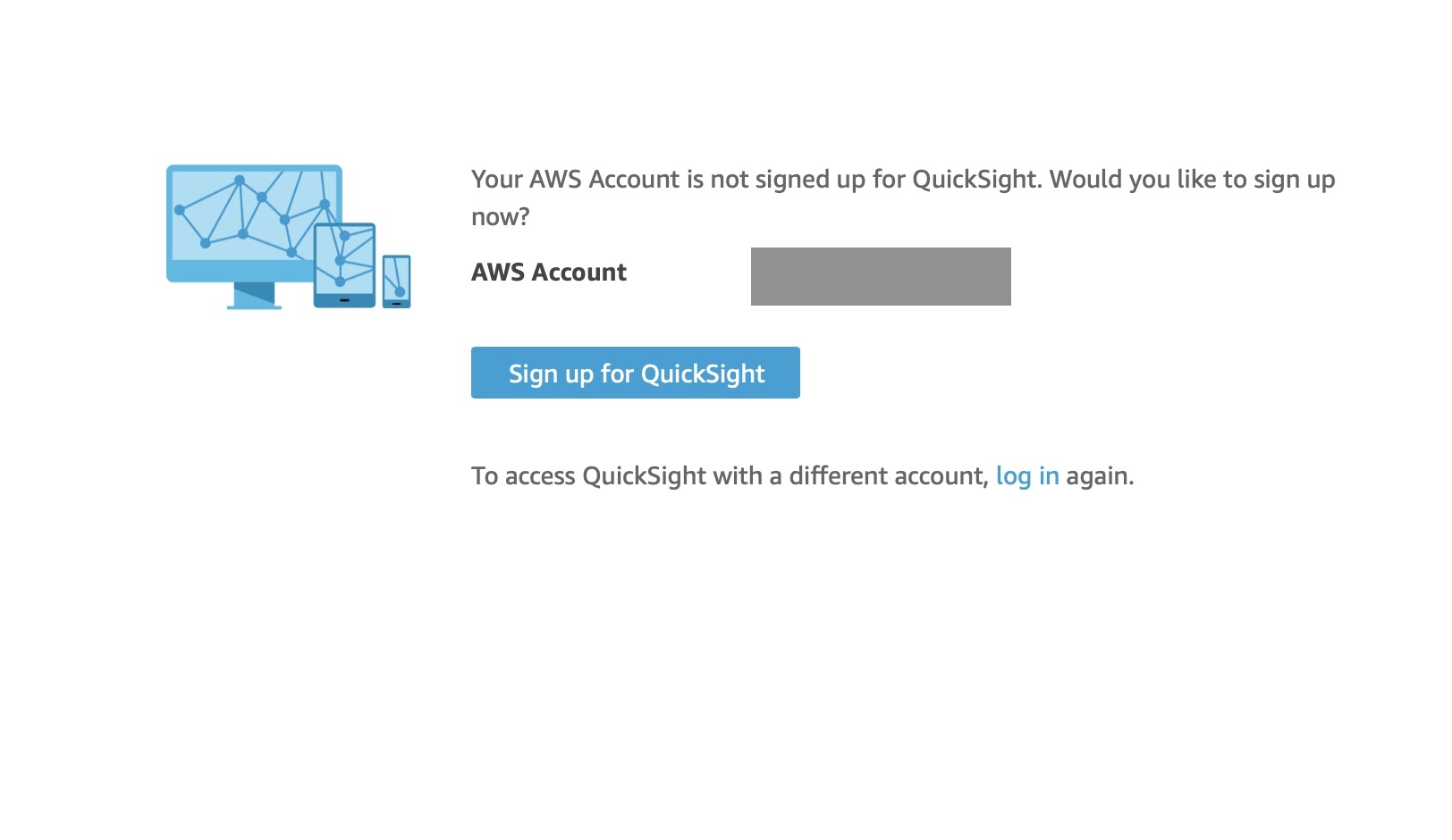Follow the "log in" link
Viewport: 1452px width, 840px height.
pyautogui.click(x=1027, y=476)
